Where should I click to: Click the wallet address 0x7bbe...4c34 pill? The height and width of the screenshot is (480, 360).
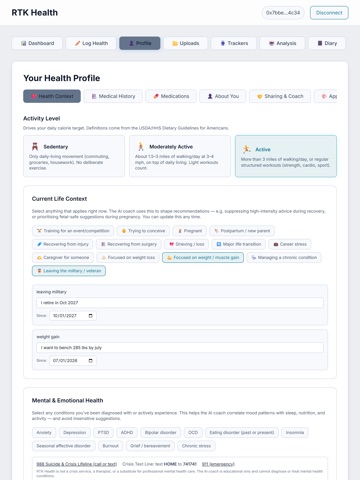(x=283, y=13)
